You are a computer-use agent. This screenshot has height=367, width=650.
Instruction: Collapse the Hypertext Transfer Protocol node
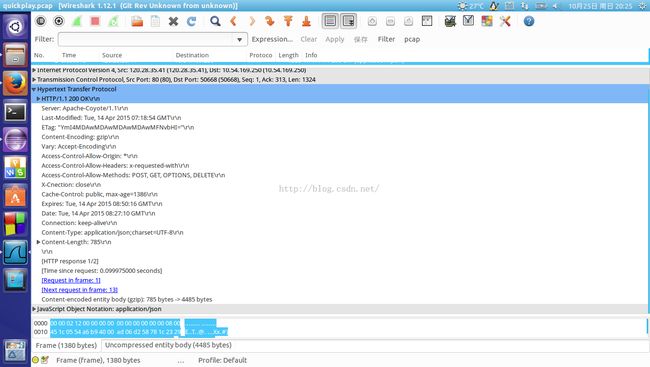click(34, 89)
